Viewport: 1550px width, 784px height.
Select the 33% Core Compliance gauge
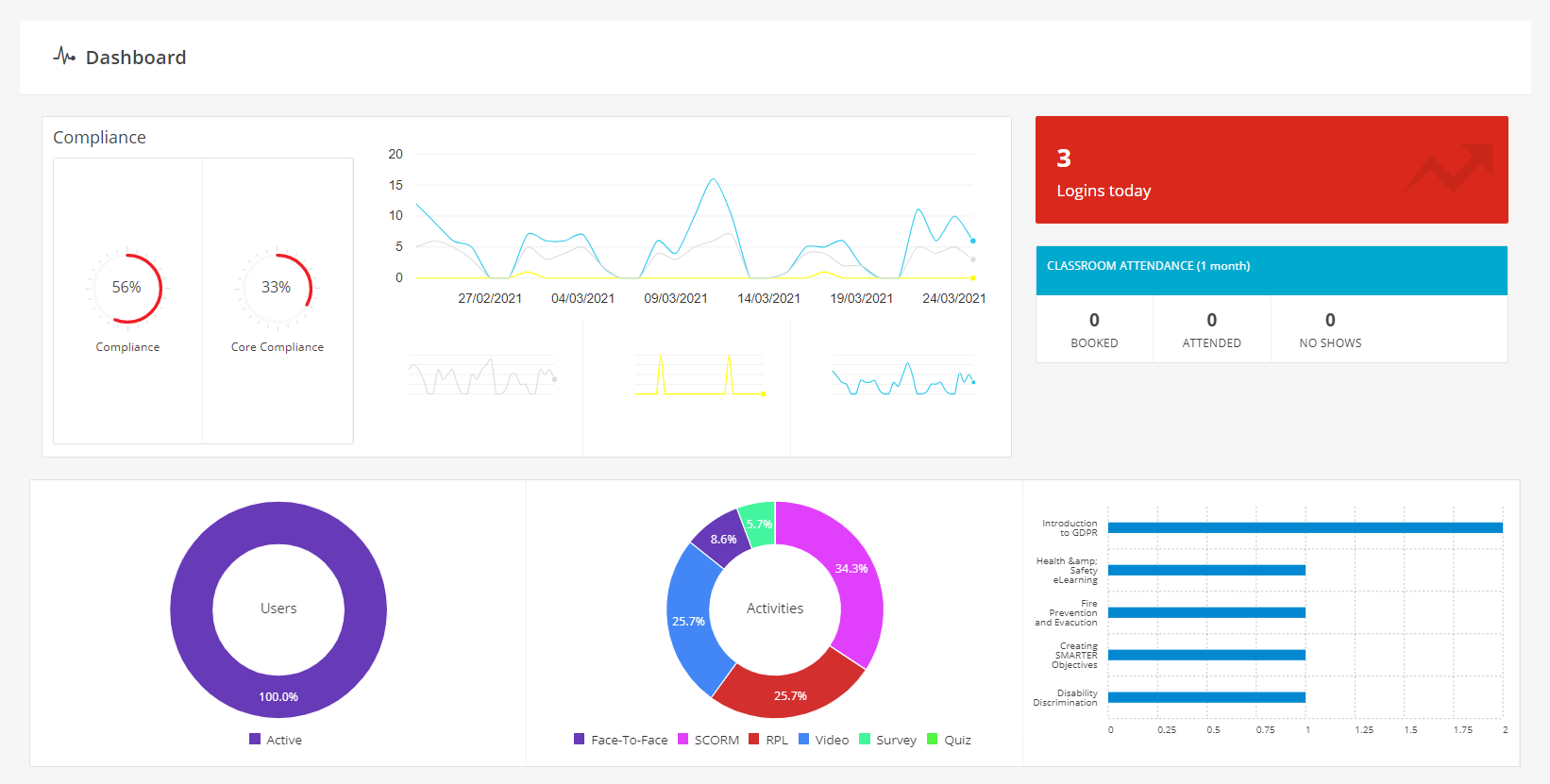pos(277,288)
